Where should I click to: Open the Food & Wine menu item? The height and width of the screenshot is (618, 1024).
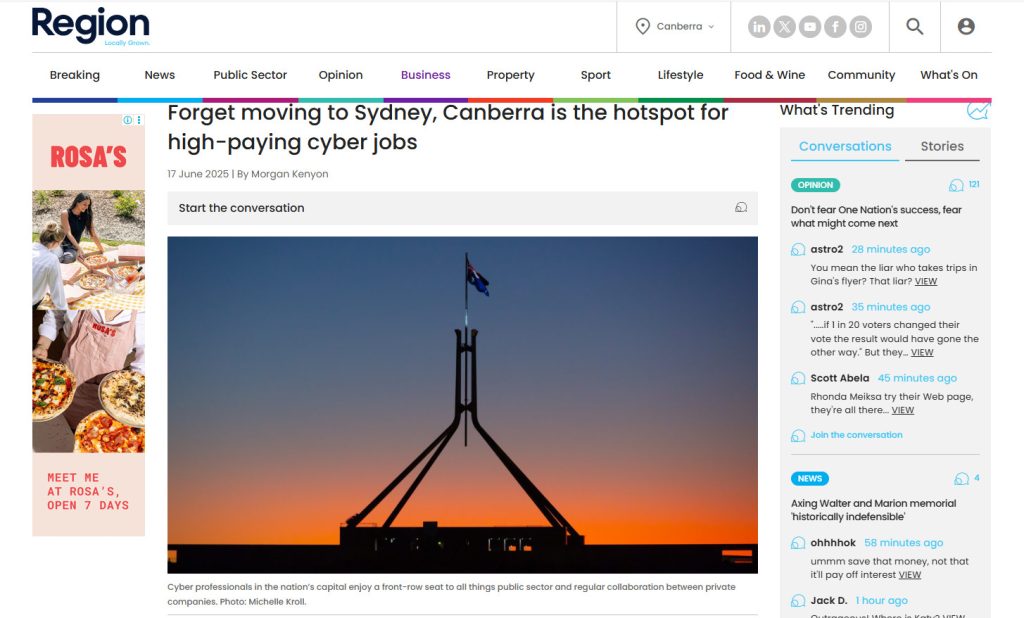(x=769, y=75)
